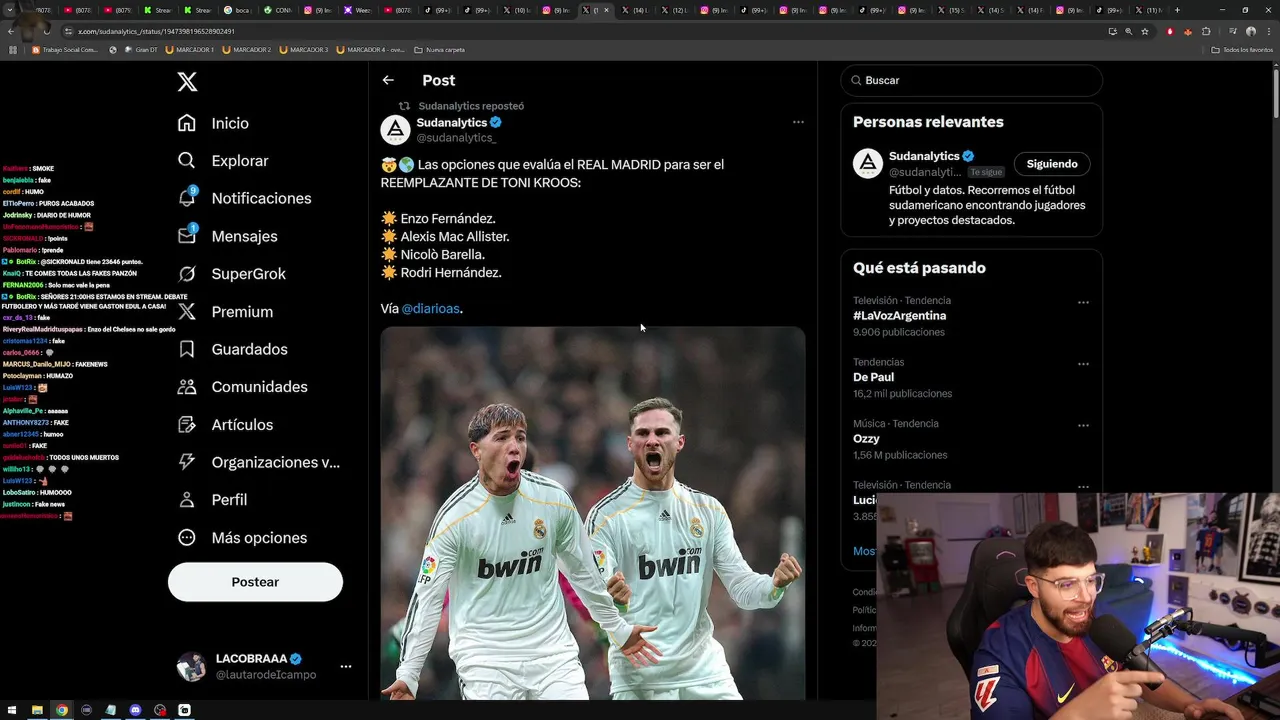The height and width of the screenshot is (720, 1280).
Task: Click the Organizaciones verificadas lightning icon
Action: 187,462
